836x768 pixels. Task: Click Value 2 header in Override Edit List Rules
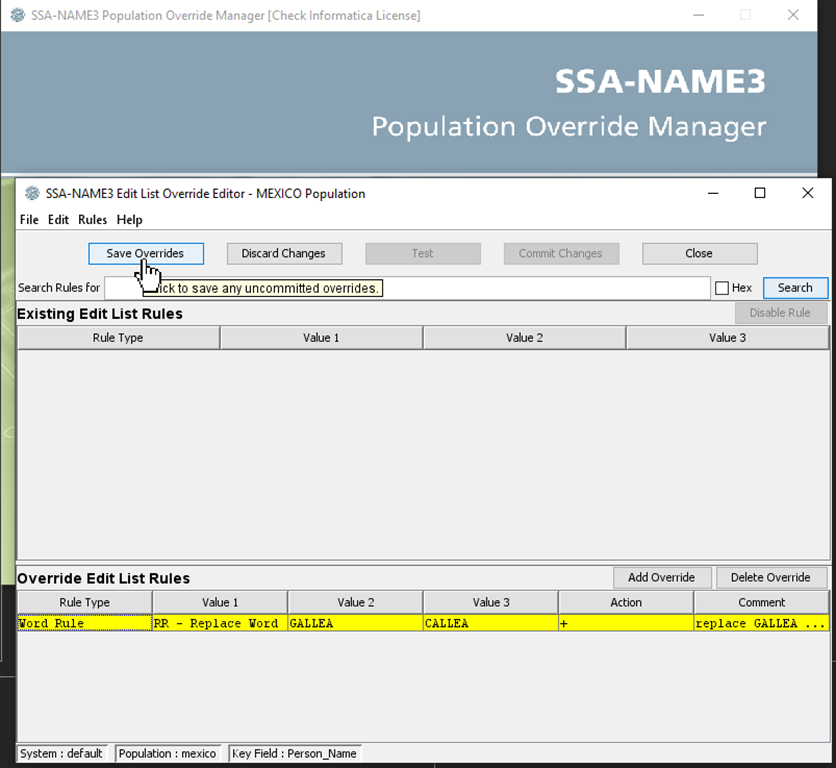coord(356,603)
